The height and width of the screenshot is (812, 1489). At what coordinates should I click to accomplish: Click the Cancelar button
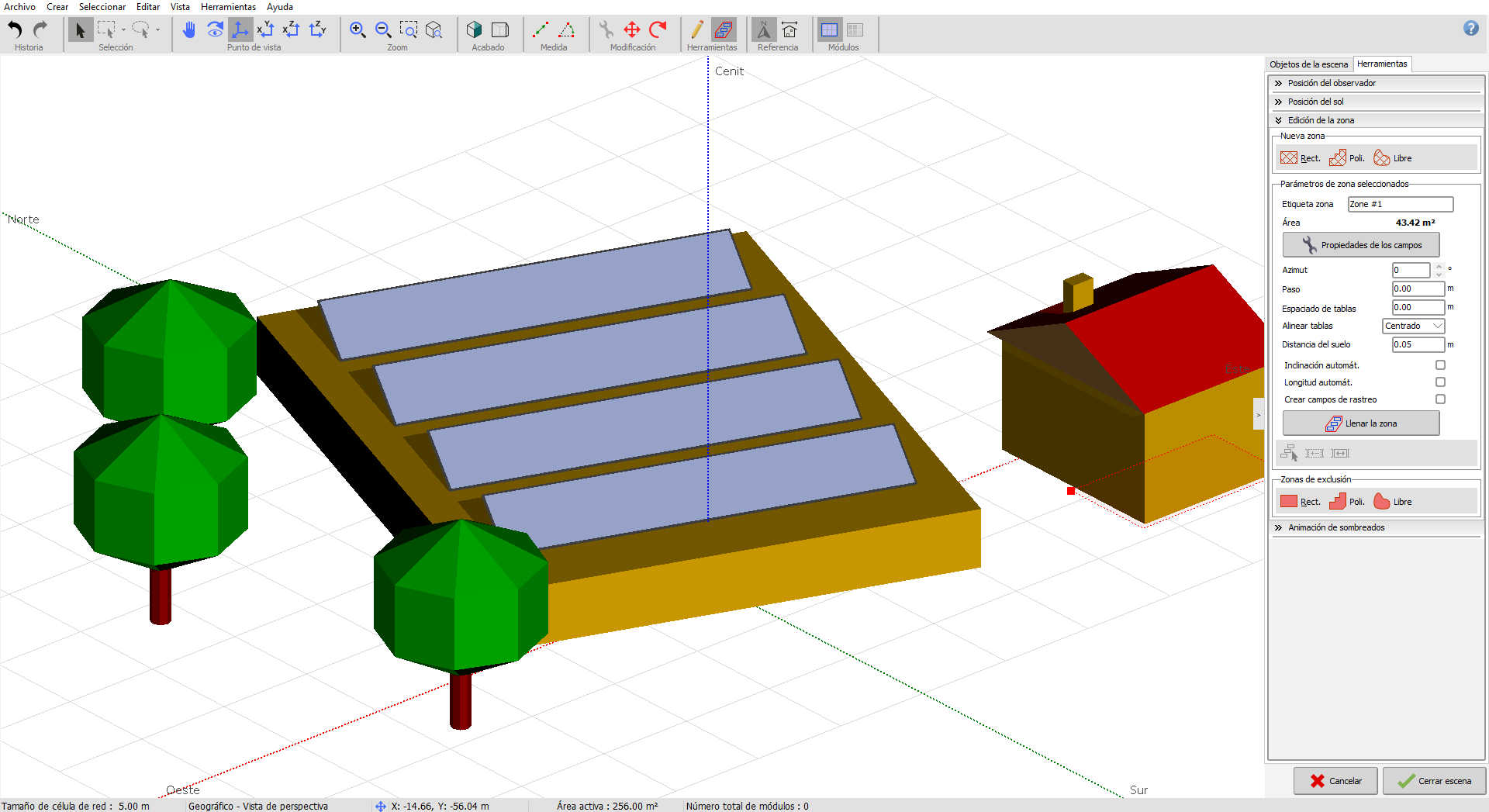1335,781
